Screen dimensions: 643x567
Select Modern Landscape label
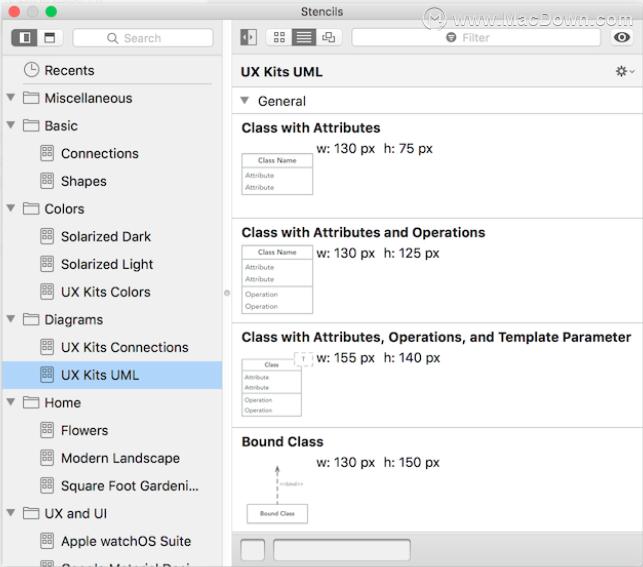[121, 458]
